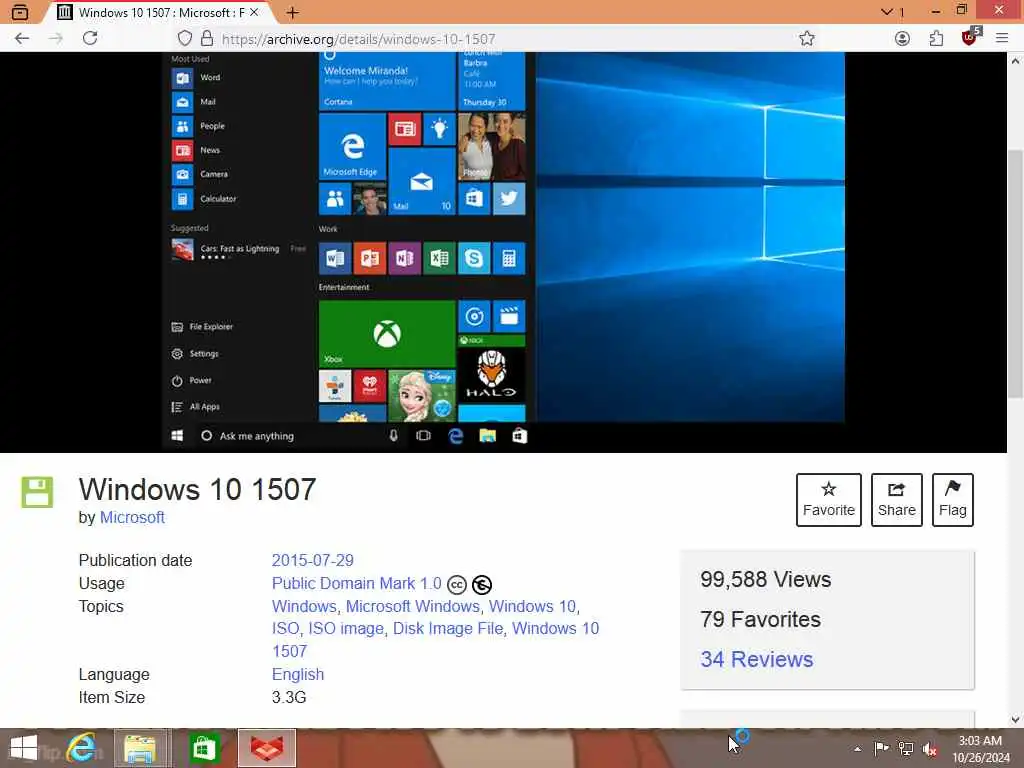
Task: Open the Microsoft creator link
Action: coord(132,517)
